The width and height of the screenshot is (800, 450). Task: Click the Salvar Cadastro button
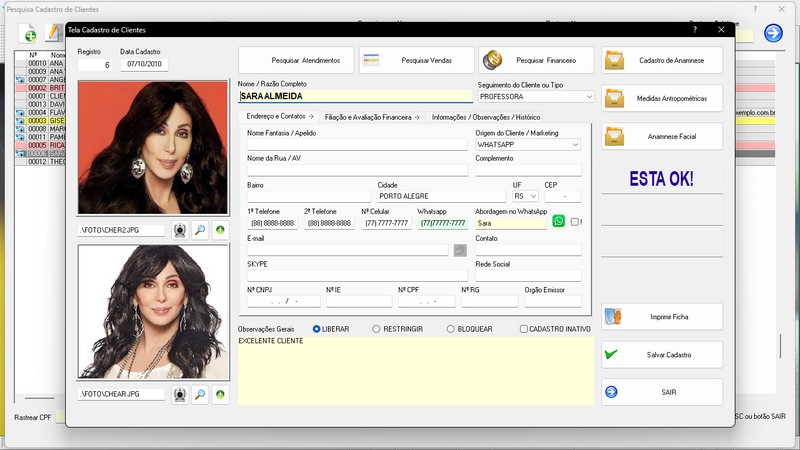[x=661, y=354]
